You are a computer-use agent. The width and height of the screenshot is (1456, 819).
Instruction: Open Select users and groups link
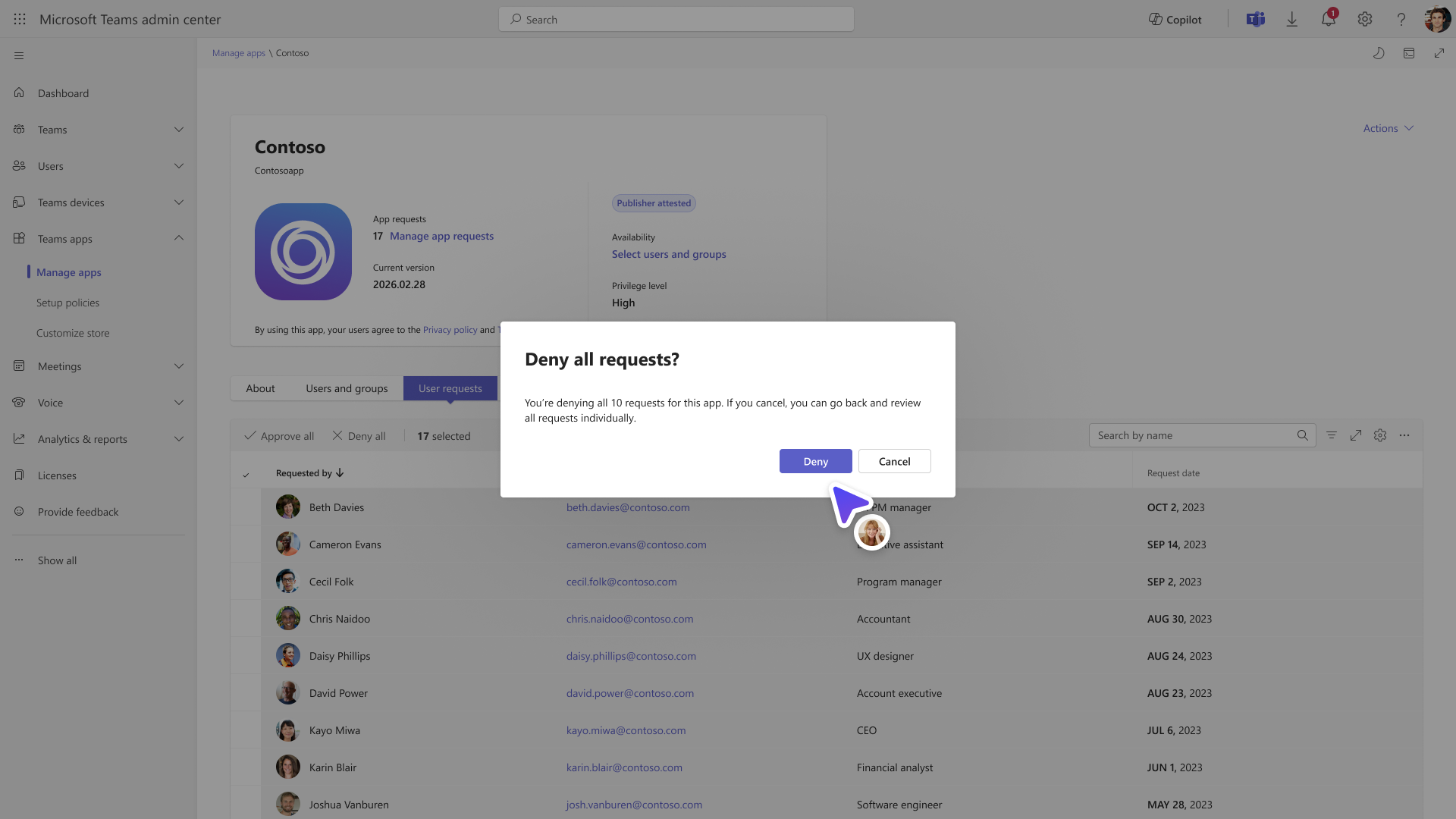669,254
